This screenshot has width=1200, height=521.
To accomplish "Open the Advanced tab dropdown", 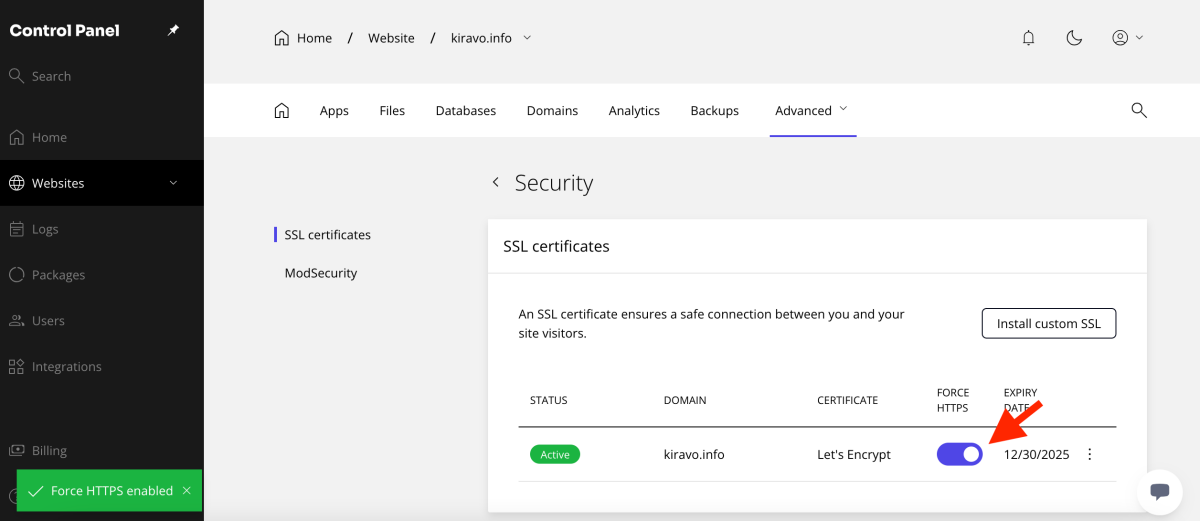I will tap(811, 110).
